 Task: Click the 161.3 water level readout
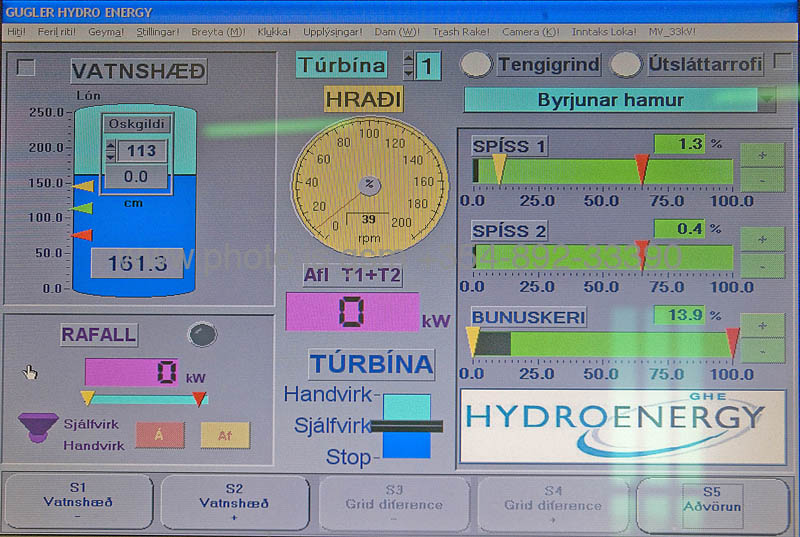pos(137,263)
